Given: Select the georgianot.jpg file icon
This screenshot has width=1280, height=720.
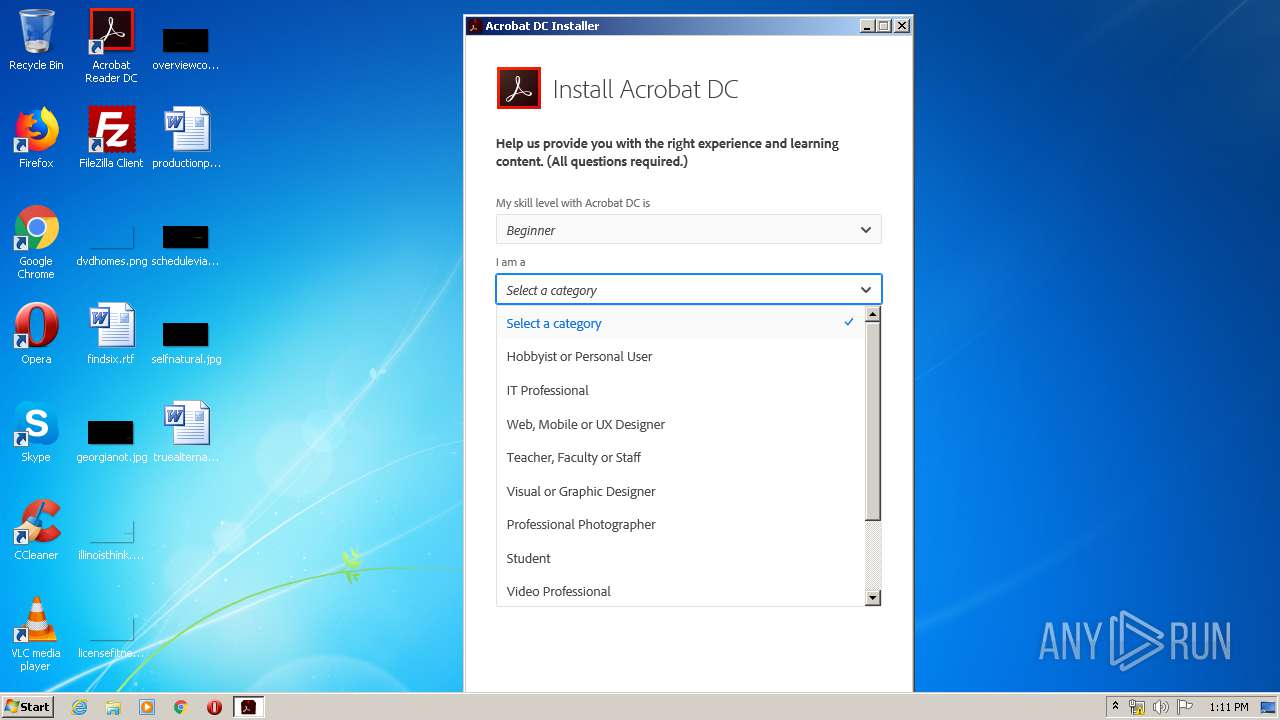Looking at the screenshot, I should [x=111, y=440].
